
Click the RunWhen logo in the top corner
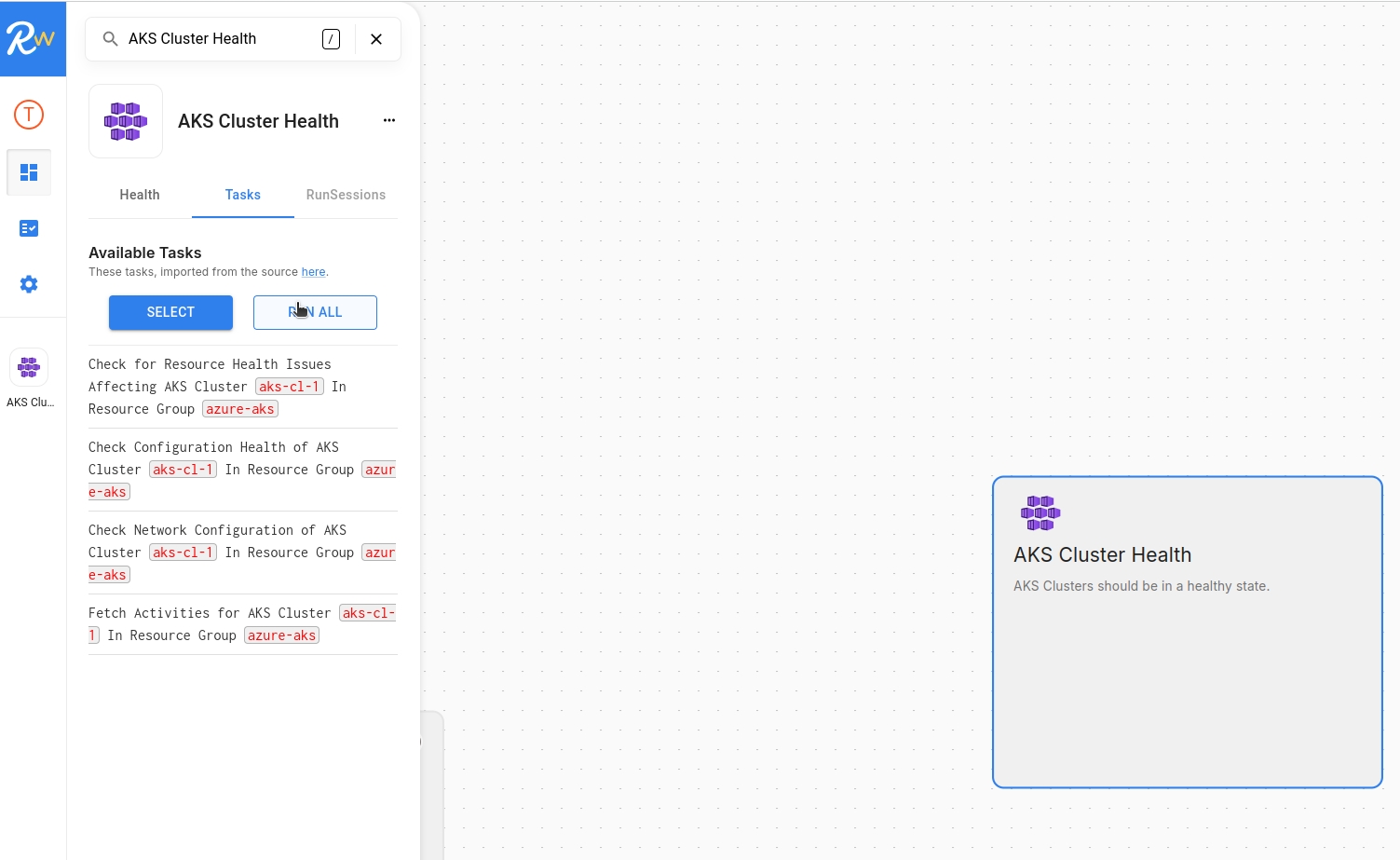pyautogui.click(x=33, y=38)
